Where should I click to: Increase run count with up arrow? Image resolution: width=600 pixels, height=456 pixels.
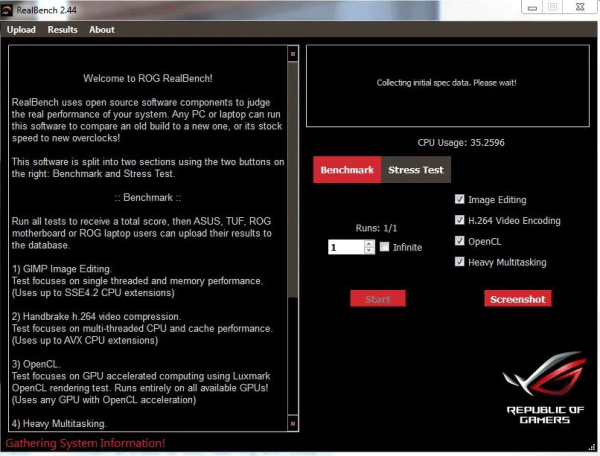point(369,243)
